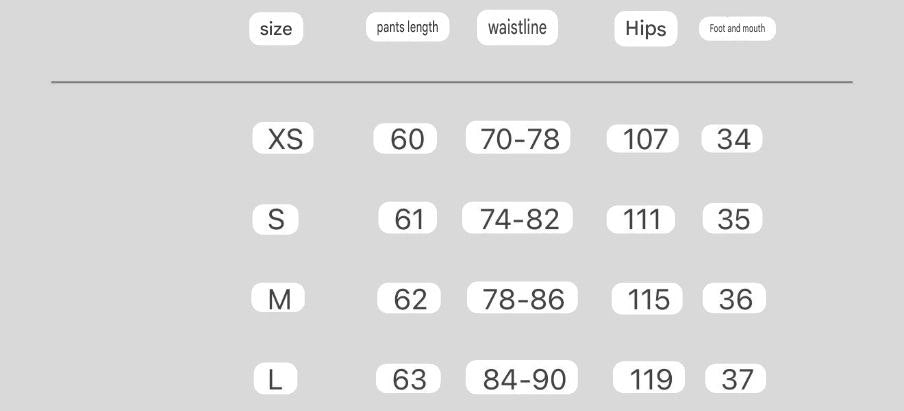This screenshot has width=904, height=411.
Task: Click the 70-78 waistline value
Action: [x=518, y=138]
